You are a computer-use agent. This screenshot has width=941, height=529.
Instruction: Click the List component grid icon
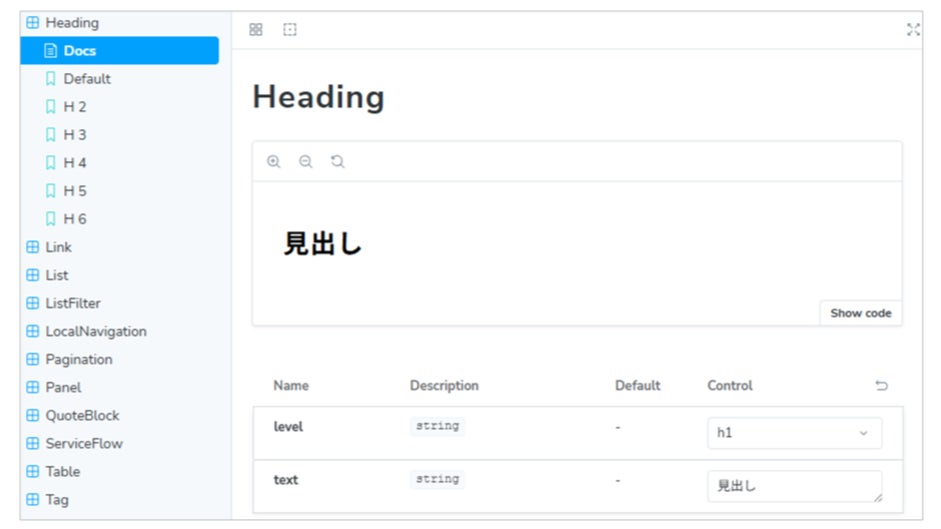coord(33,275)
